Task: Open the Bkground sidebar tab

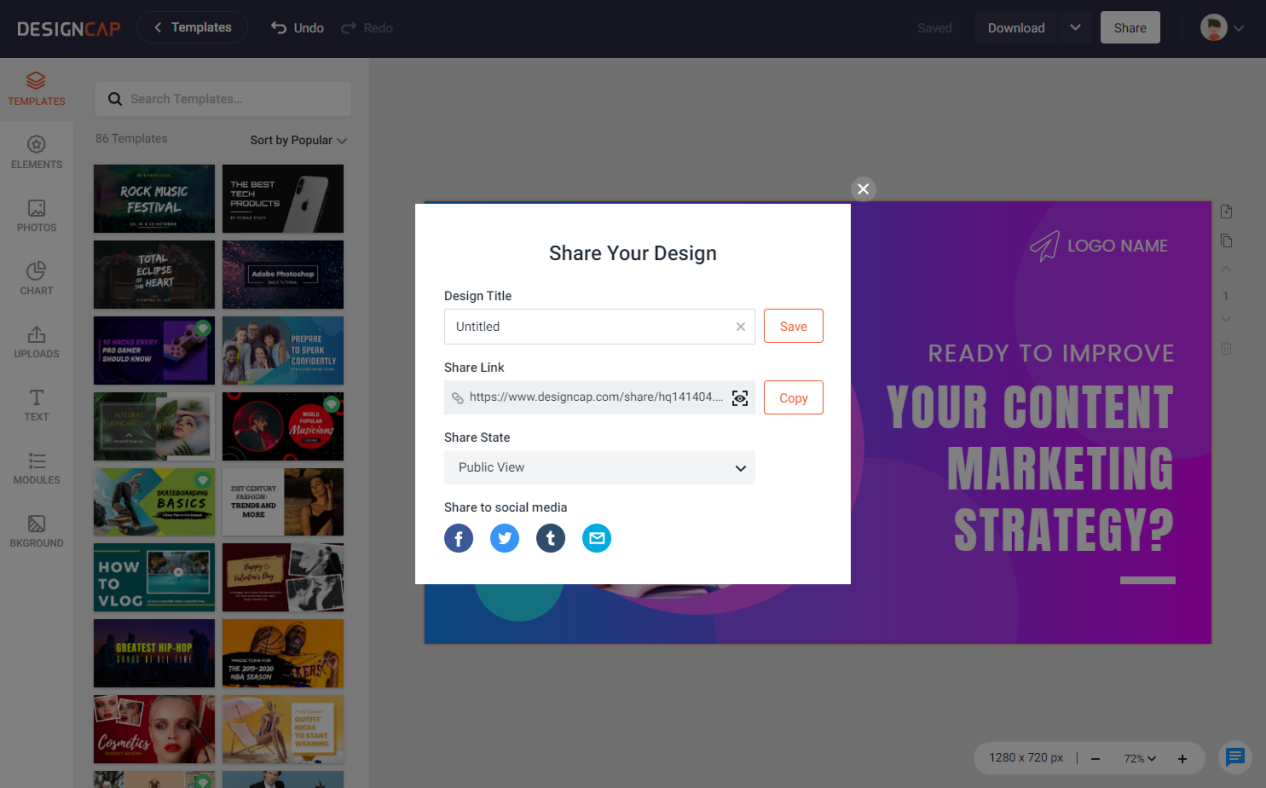Action: click(36, 530)
